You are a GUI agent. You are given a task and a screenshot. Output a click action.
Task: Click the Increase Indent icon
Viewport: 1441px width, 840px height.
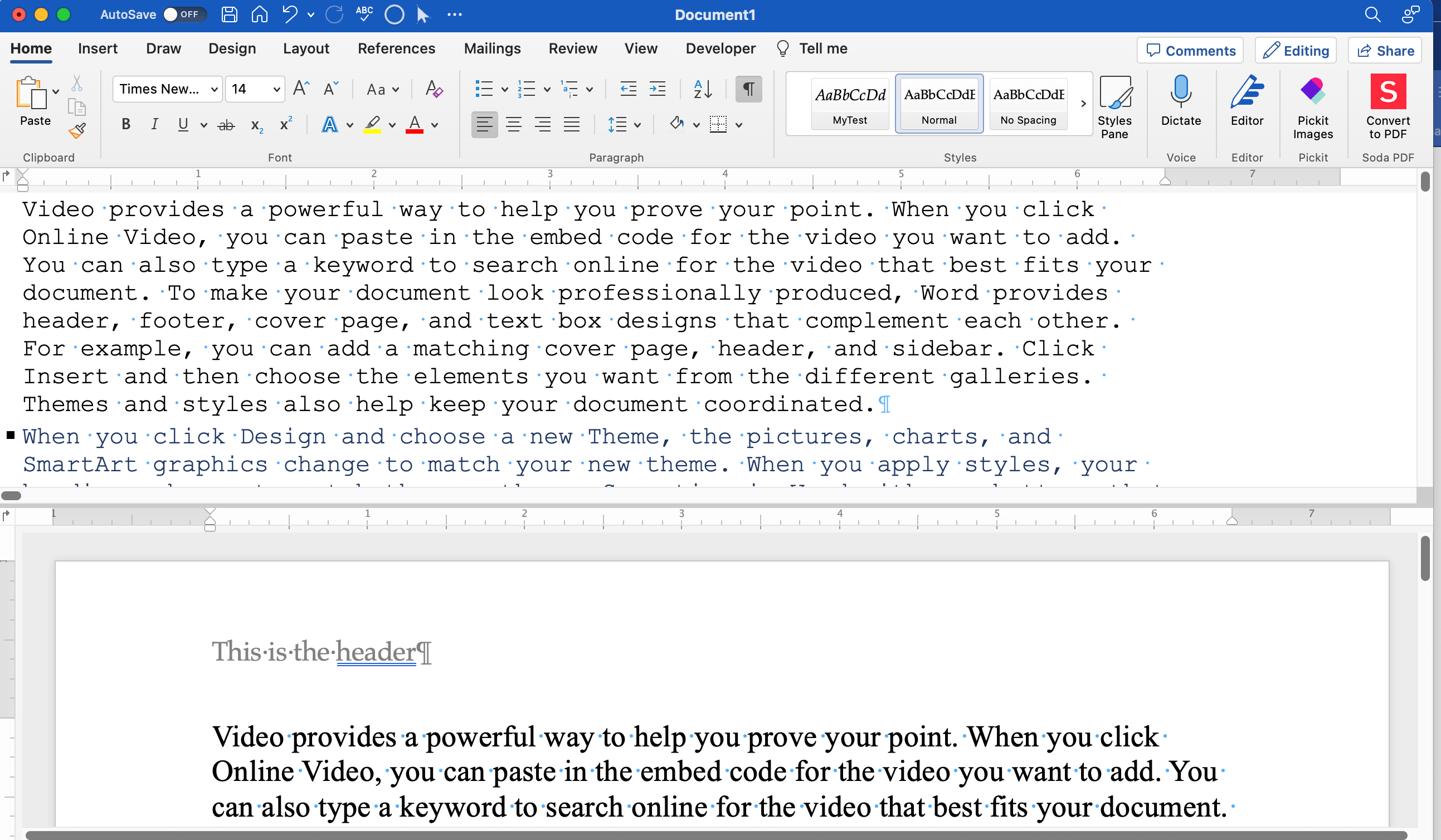[x=658, y=89]
